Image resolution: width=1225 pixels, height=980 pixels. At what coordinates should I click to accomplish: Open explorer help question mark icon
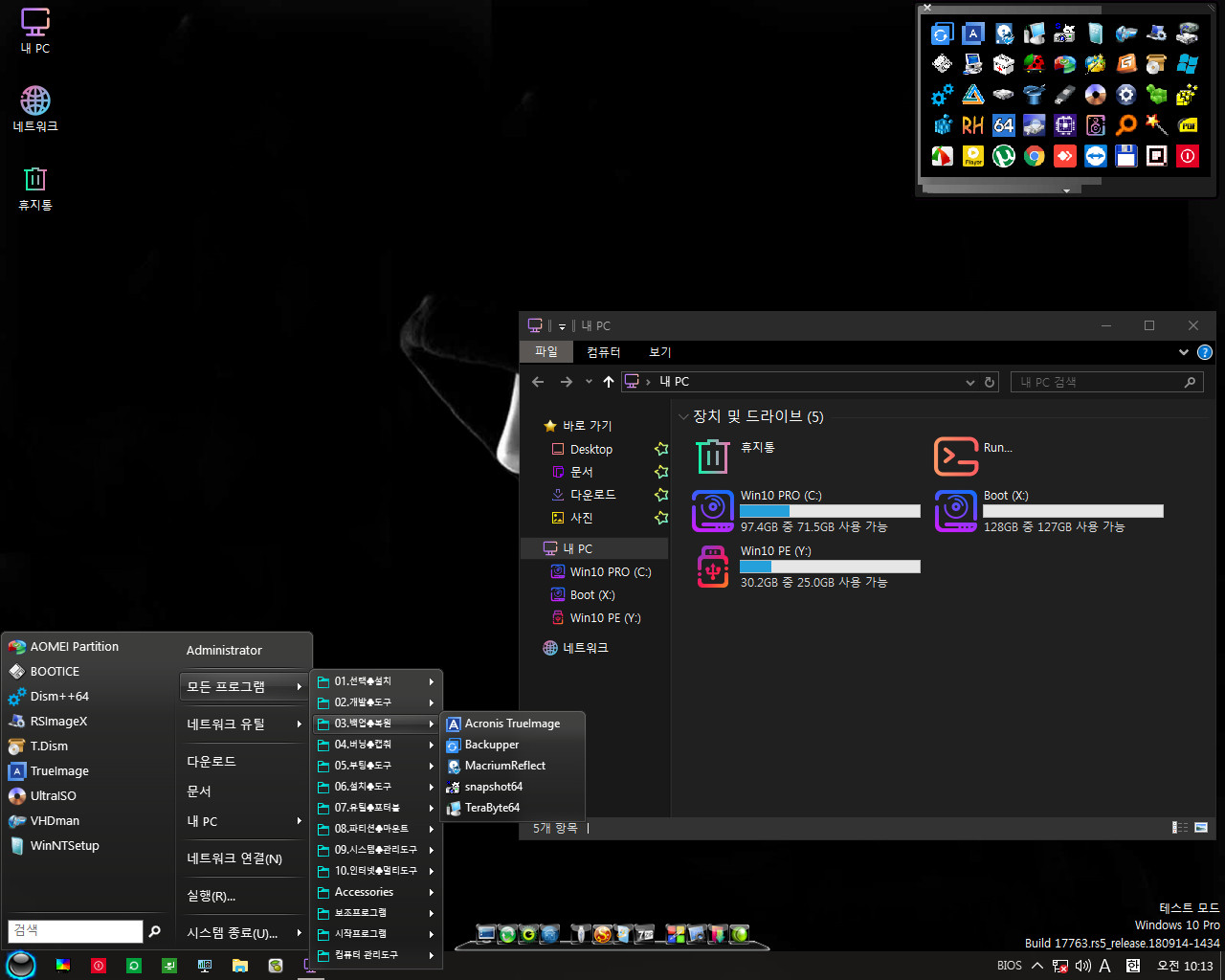(1205, 352)
